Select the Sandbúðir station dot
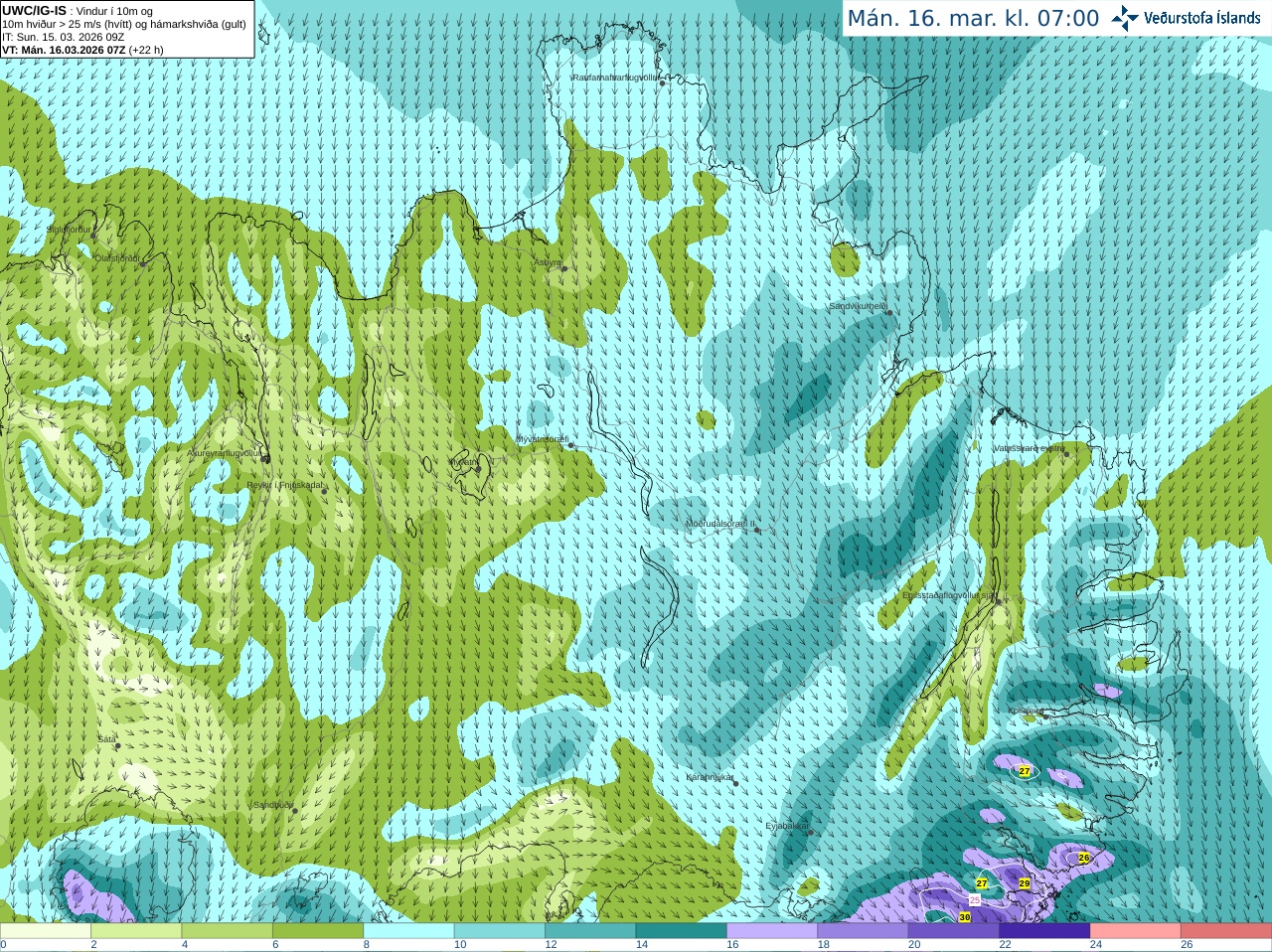Viewport: 1272px width, 952px height. point(294,811)
